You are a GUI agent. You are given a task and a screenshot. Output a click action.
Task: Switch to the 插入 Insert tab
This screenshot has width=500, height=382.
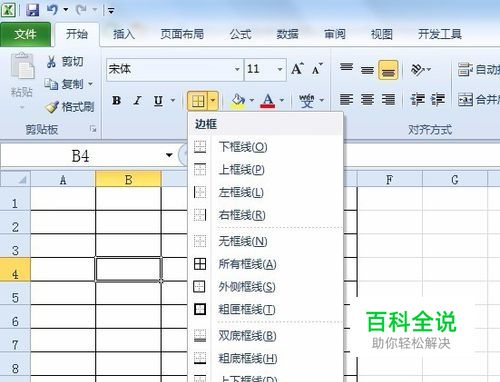(124, 34)
